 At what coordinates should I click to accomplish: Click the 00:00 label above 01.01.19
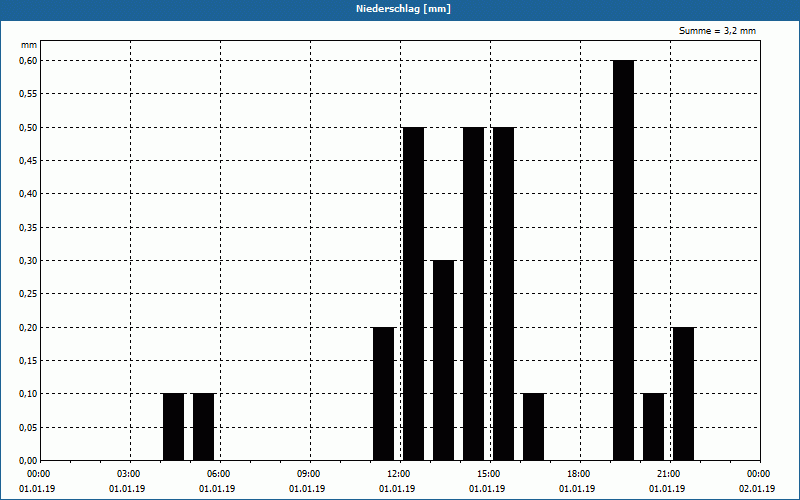38,474
